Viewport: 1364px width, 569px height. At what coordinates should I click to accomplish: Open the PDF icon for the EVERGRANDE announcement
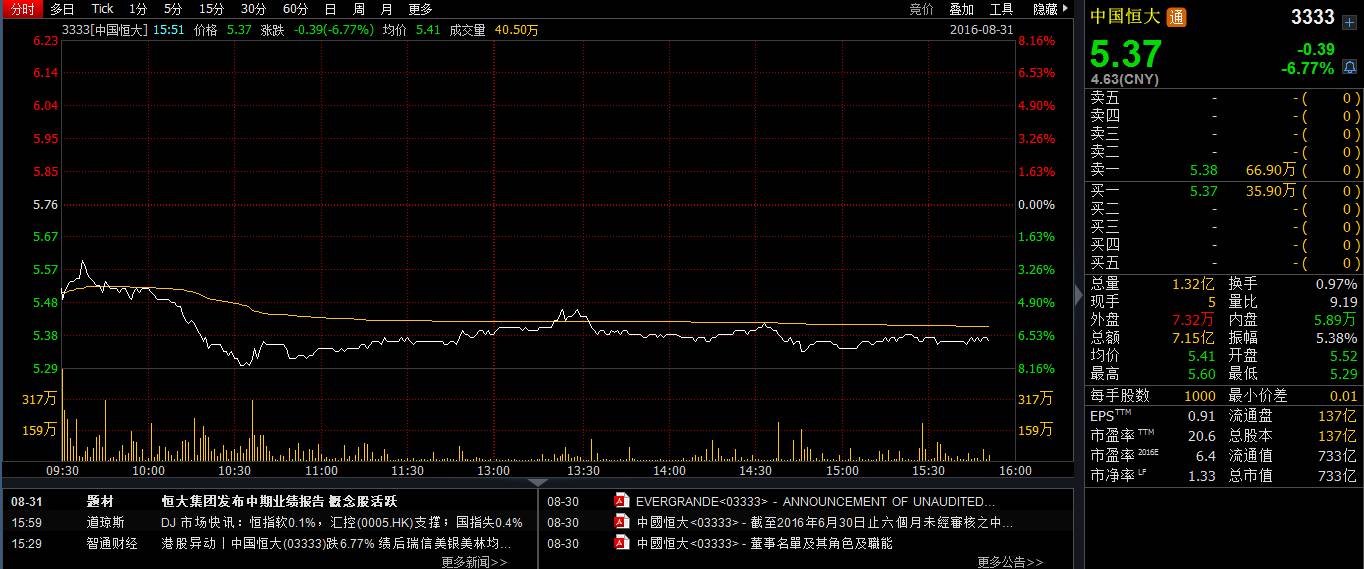click(x=620, y=501)
